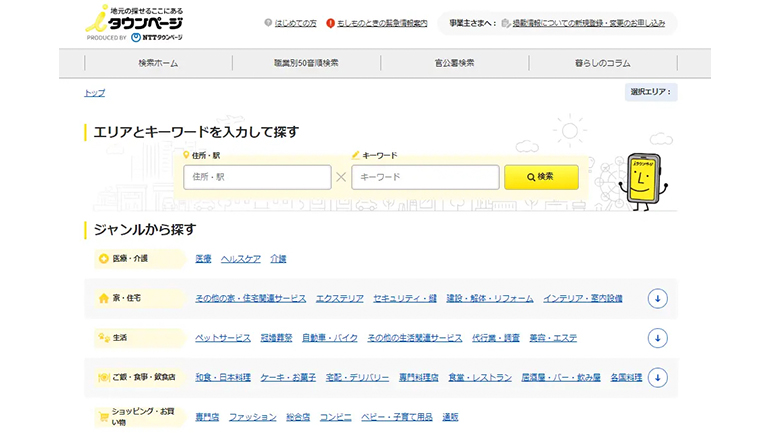
Task: Open the 検索ホーム tab
Action: pos(159,63)
